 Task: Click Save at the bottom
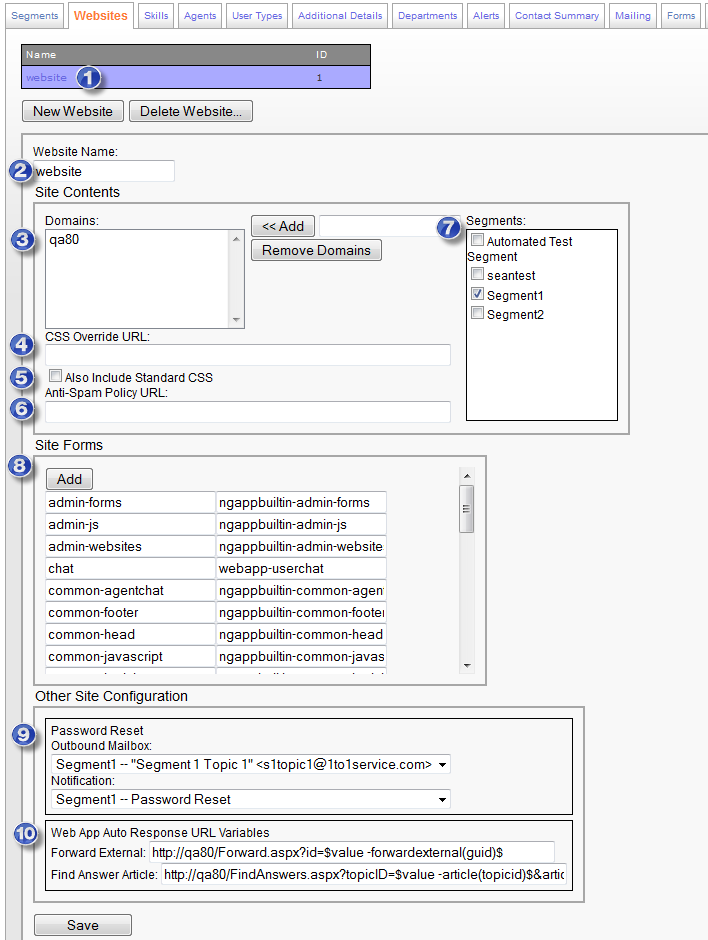(x=82, y=925)
